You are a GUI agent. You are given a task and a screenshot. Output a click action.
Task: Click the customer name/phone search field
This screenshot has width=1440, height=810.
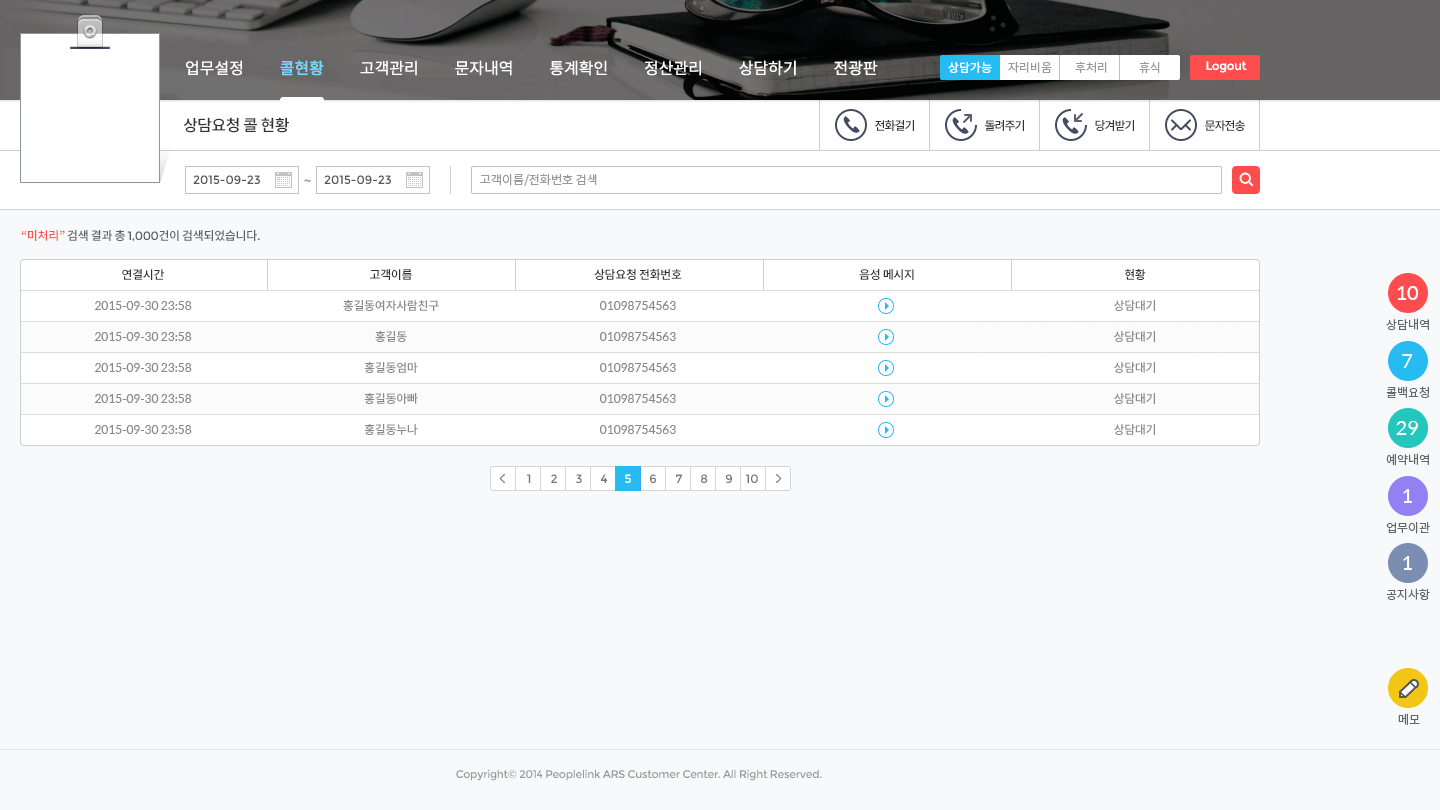[x=845, y=180]
